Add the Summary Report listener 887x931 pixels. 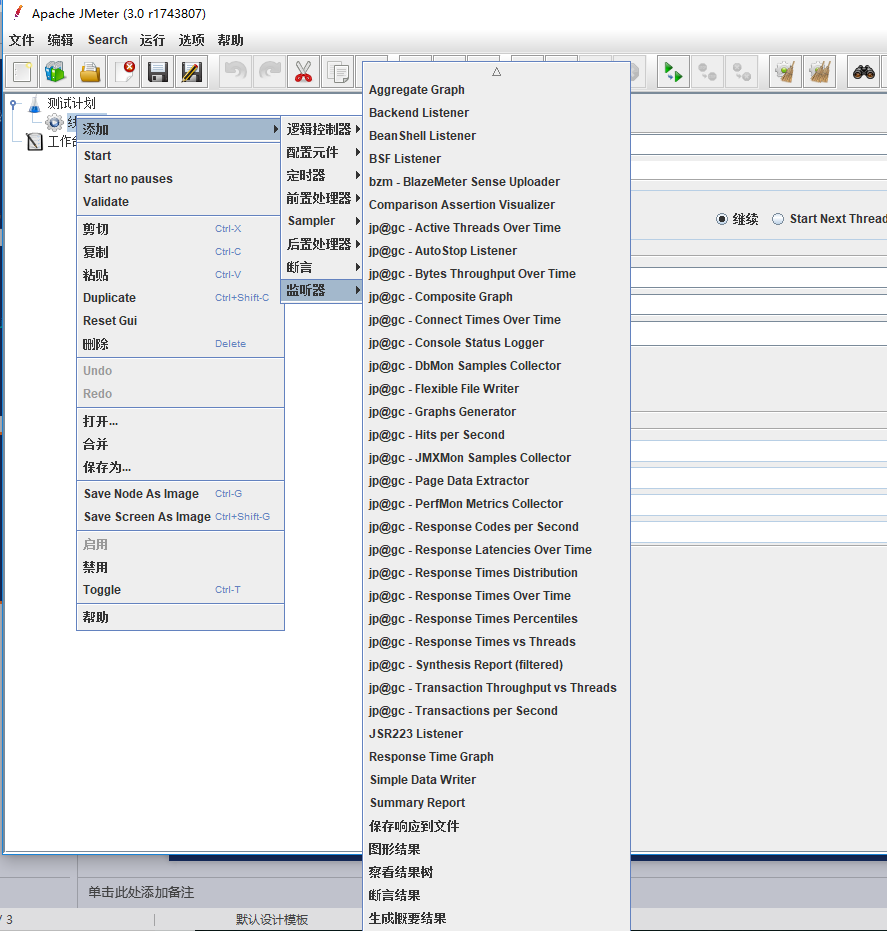(496, 803)
